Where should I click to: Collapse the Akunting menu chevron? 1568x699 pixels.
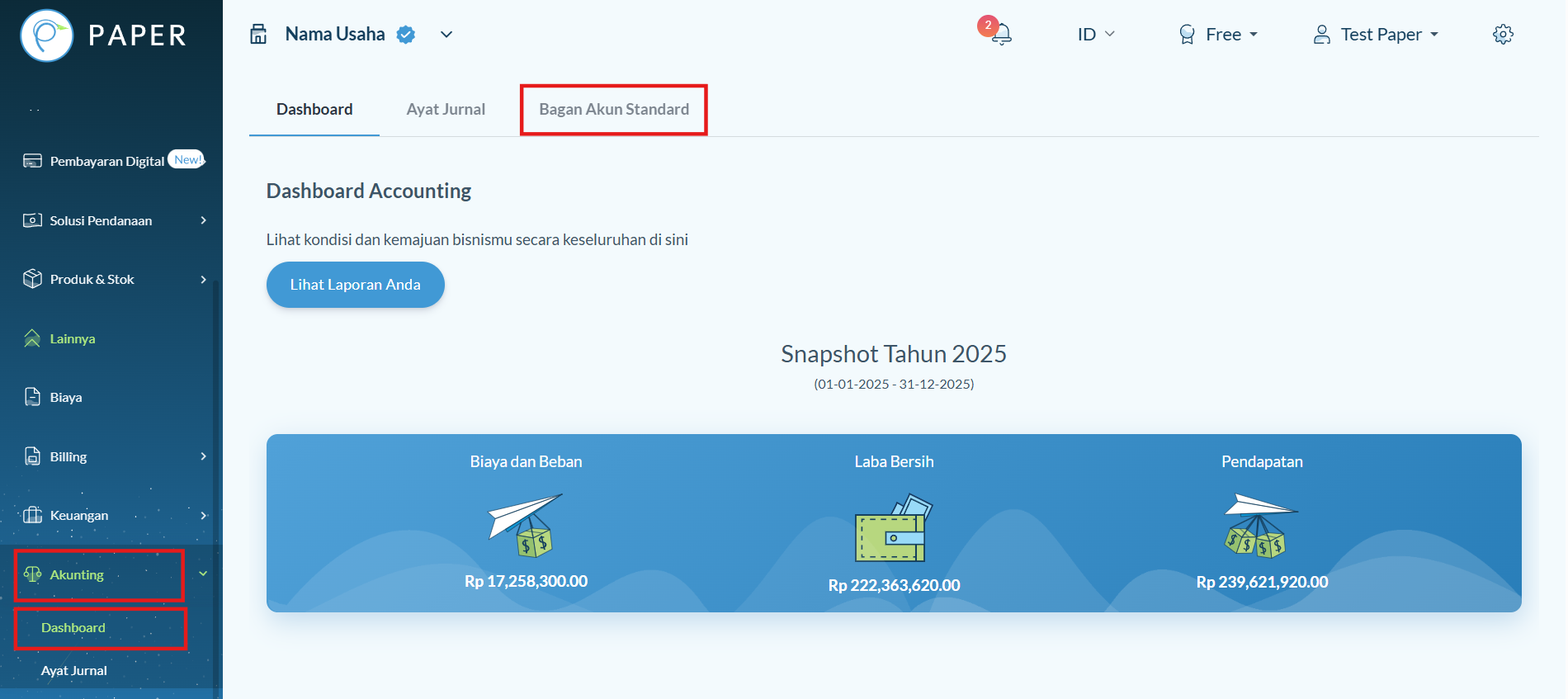click(203, 574)
